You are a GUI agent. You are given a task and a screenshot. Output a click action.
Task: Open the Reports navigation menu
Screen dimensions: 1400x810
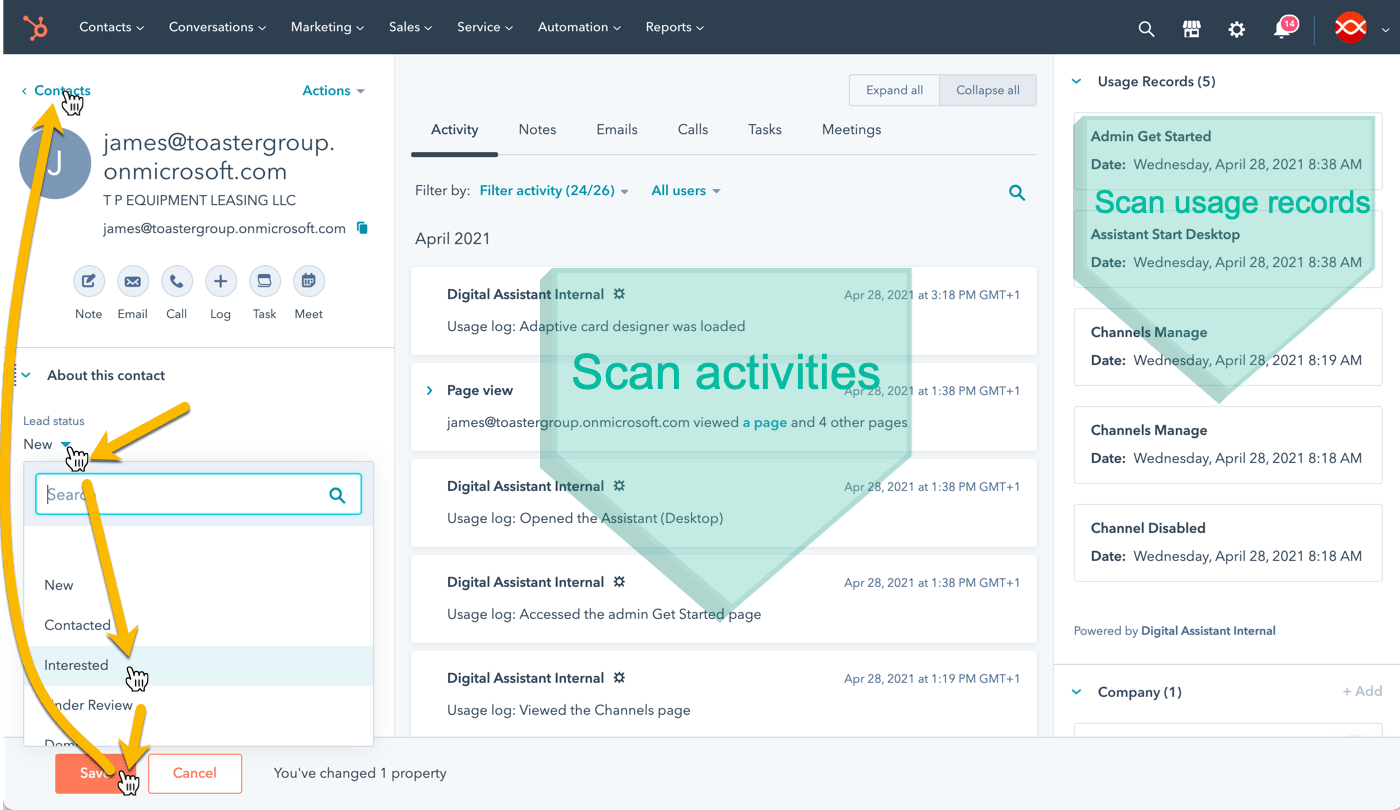click(675, 27)
